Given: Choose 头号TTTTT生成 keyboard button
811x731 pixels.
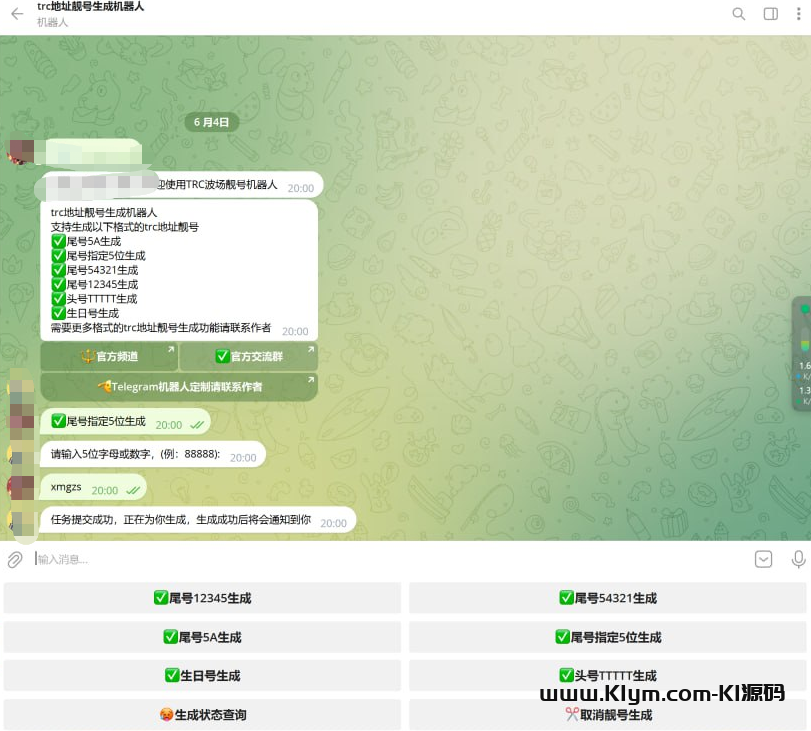Looking at the screenshot, I should pyautogui.click(x=608, y=676).
